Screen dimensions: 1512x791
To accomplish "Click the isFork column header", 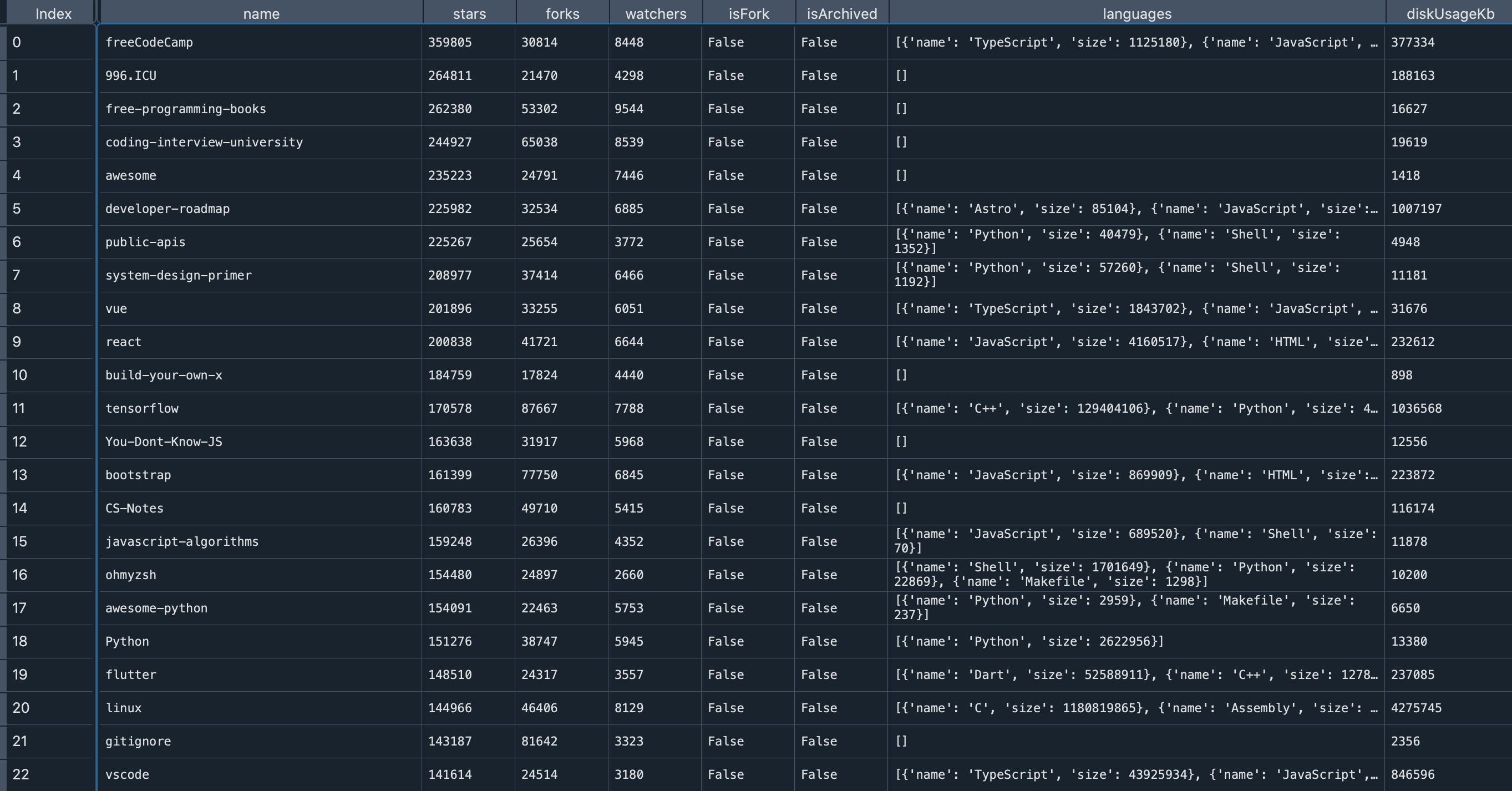I will pos(748,13).
